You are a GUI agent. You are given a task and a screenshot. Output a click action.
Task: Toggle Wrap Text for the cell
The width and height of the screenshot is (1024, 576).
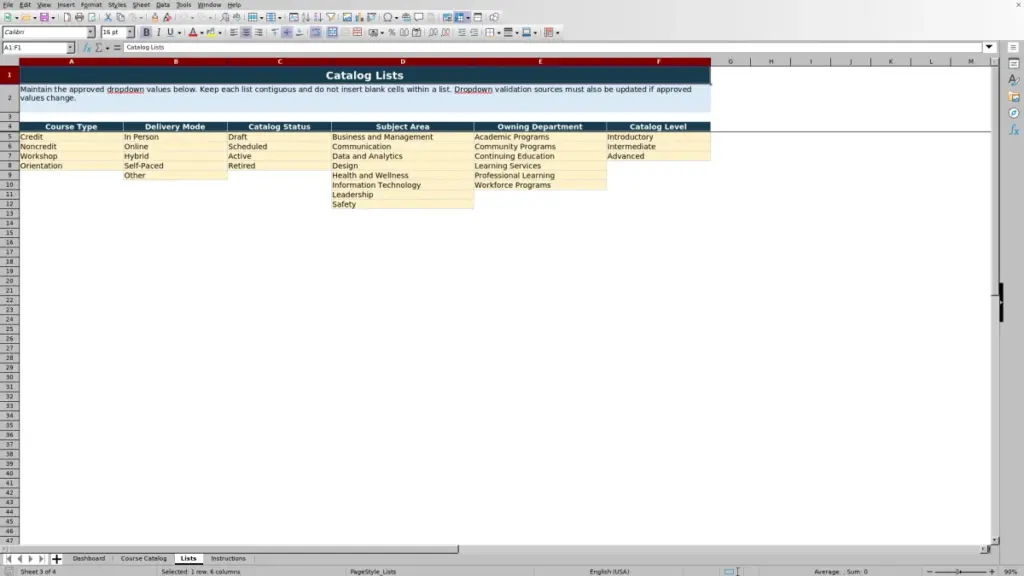[316, 33]
